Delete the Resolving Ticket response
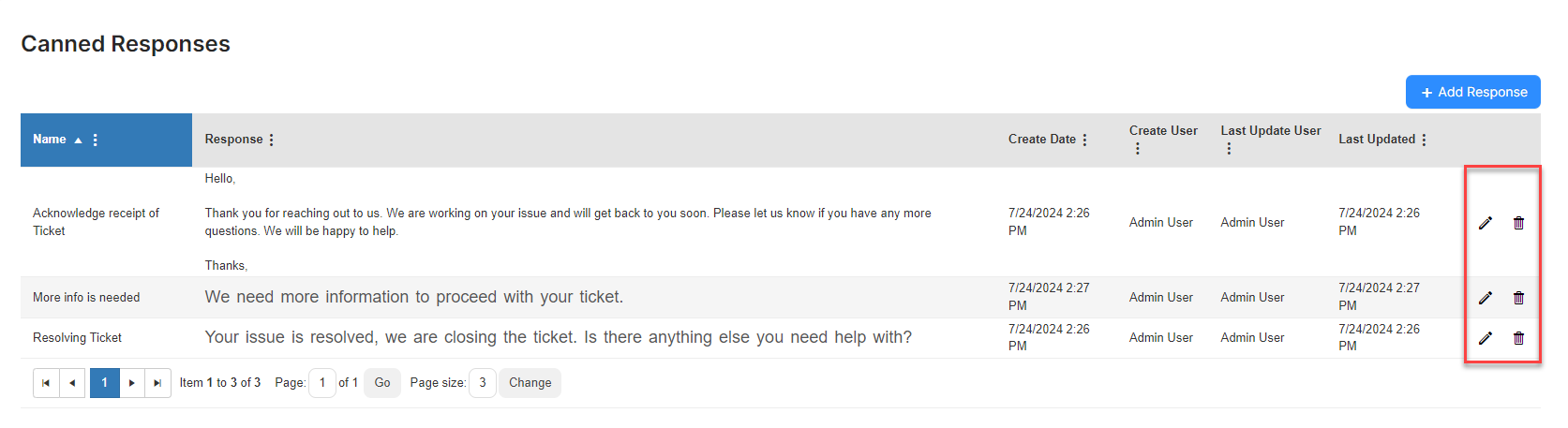 point(1519,338)
